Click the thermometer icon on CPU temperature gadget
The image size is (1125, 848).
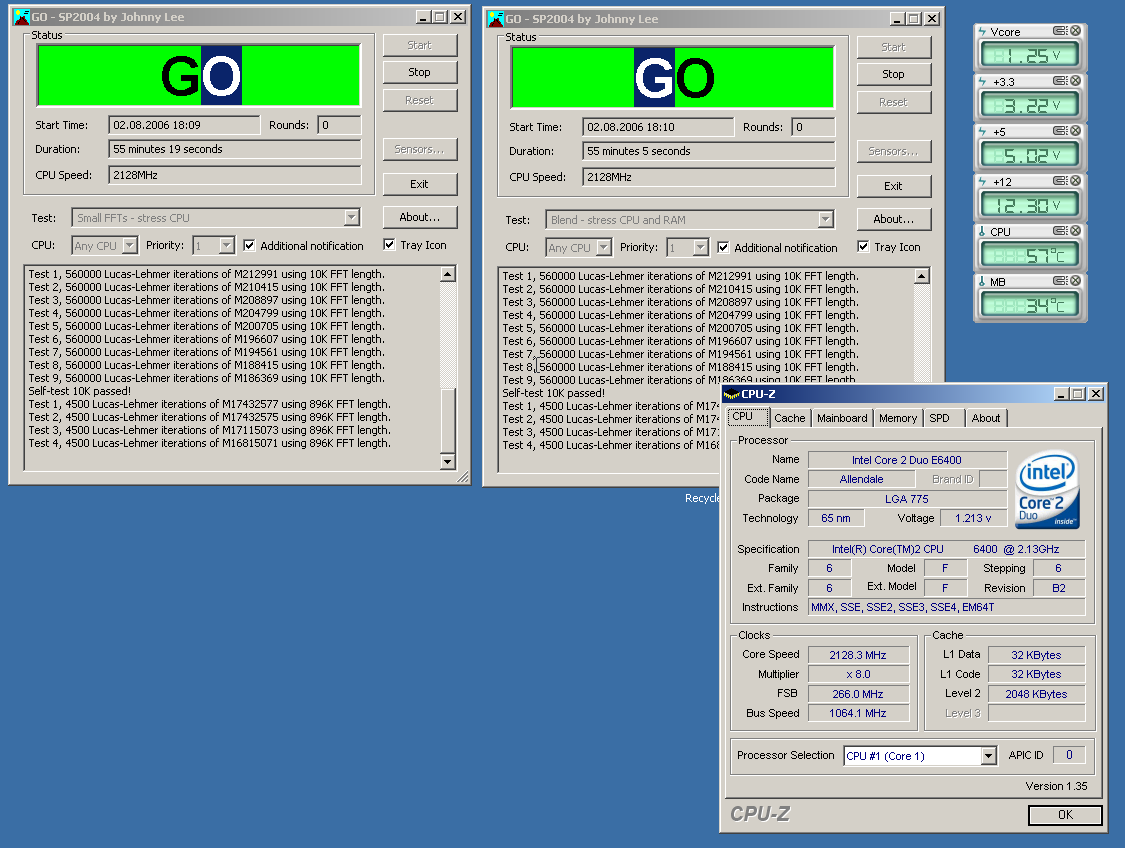pos(982,232)
